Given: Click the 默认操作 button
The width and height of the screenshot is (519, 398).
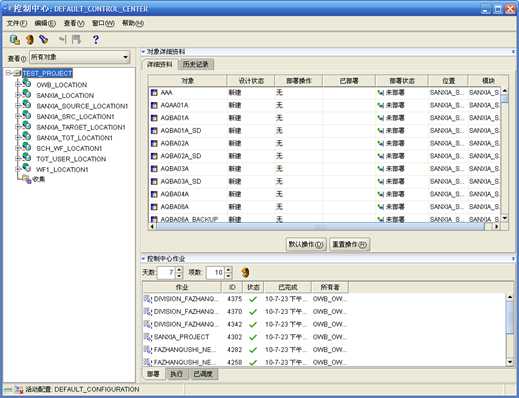Looking at the screenshot, I should [306, 244].
